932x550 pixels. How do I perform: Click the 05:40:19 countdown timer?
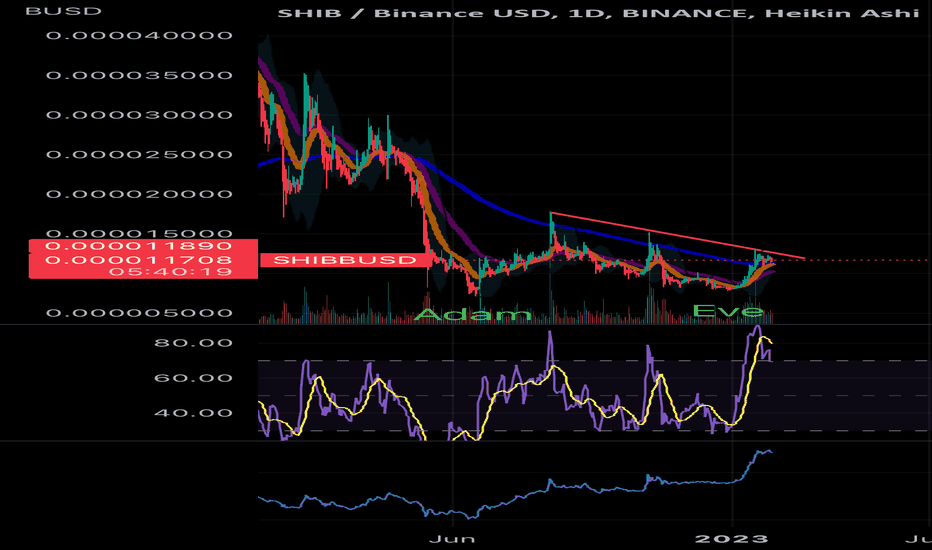click(x=171, y=272)
